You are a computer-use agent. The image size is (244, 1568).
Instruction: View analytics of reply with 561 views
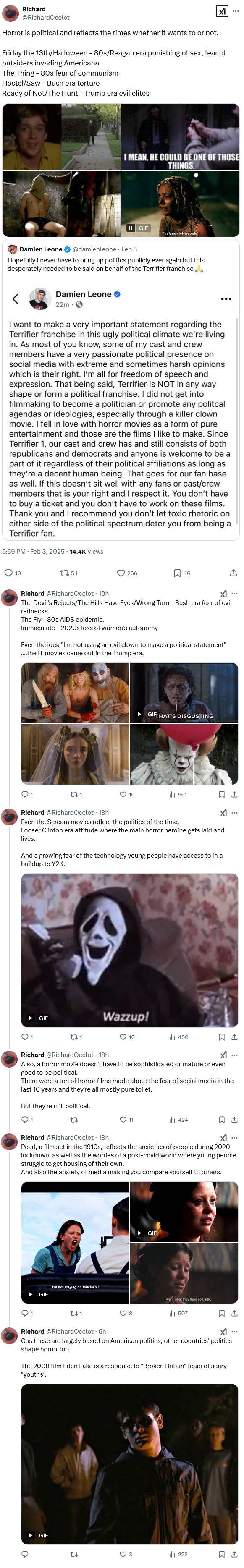click(178, 794)
